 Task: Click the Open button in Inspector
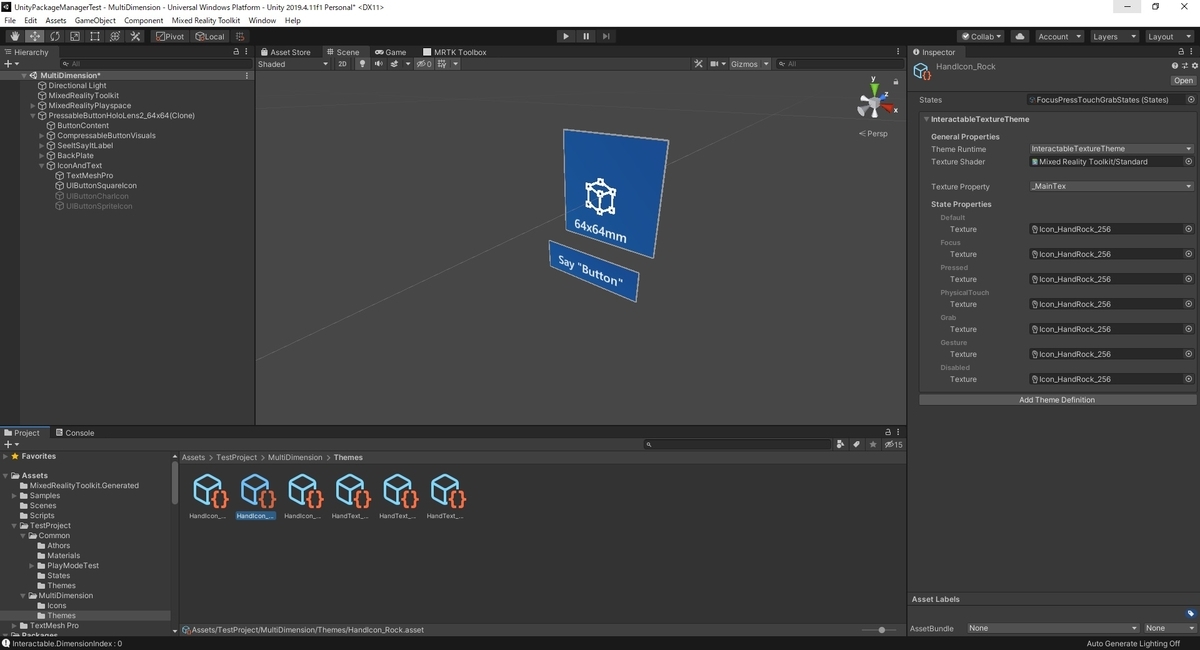pos(1183,81)
